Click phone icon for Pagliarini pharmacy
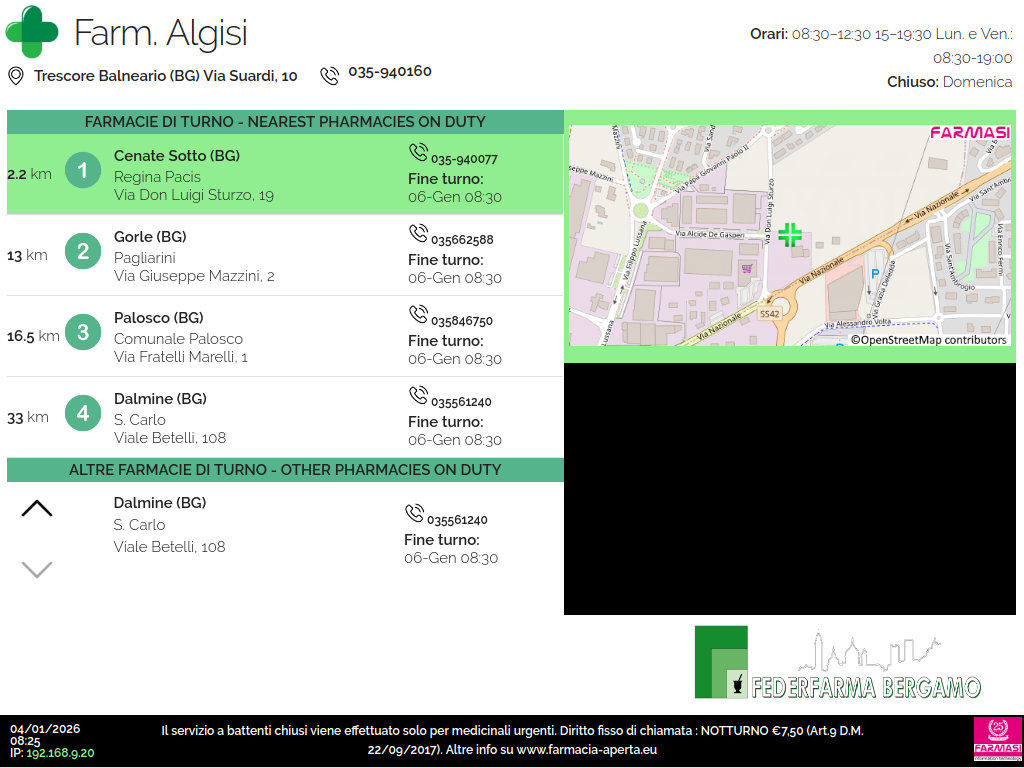Image resolution: width=1024 pixels, height=768 pixels. pos(418,233)
